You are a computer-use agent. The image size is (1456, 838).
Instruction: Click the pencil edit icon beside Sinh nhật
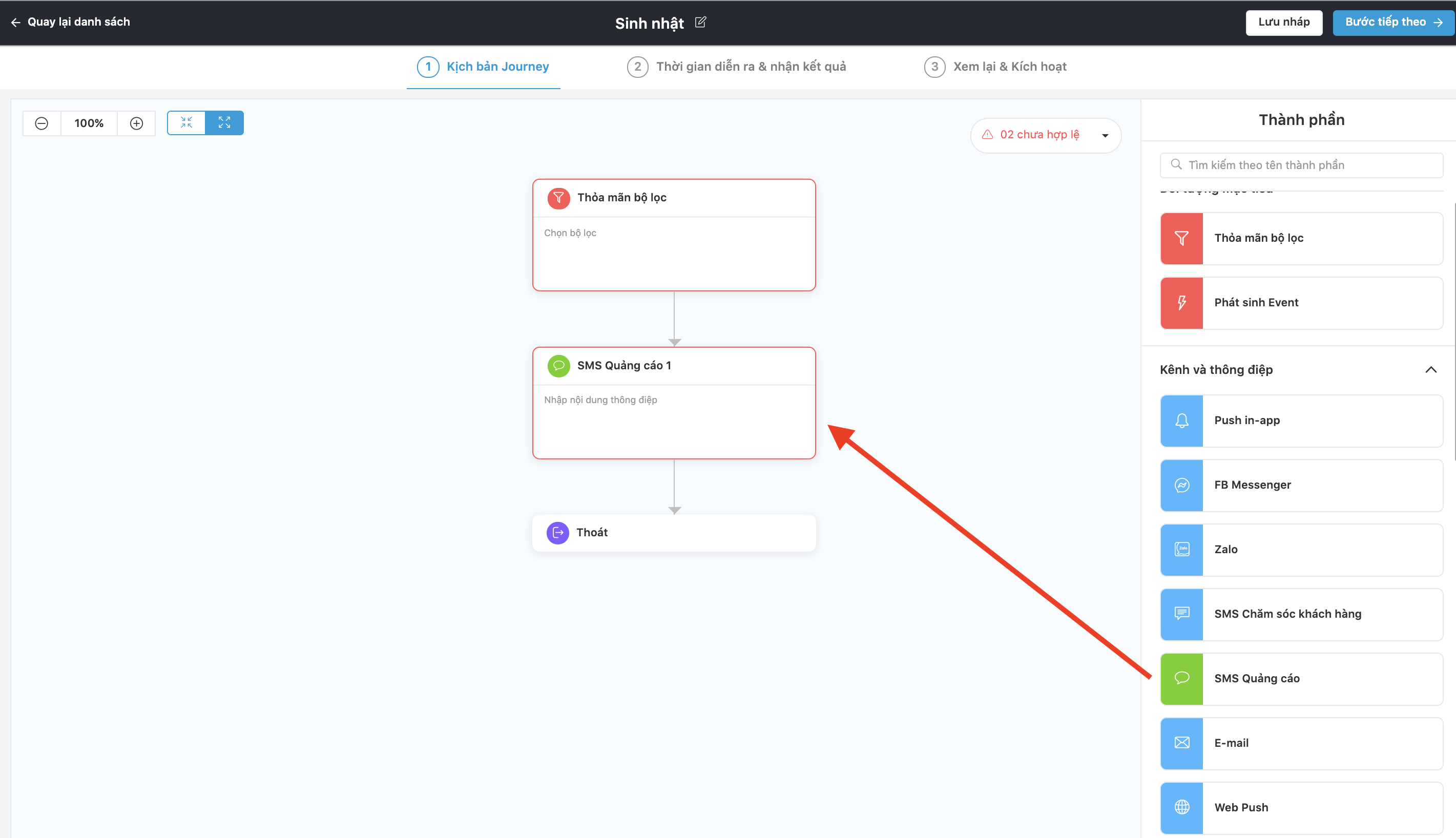700,23
